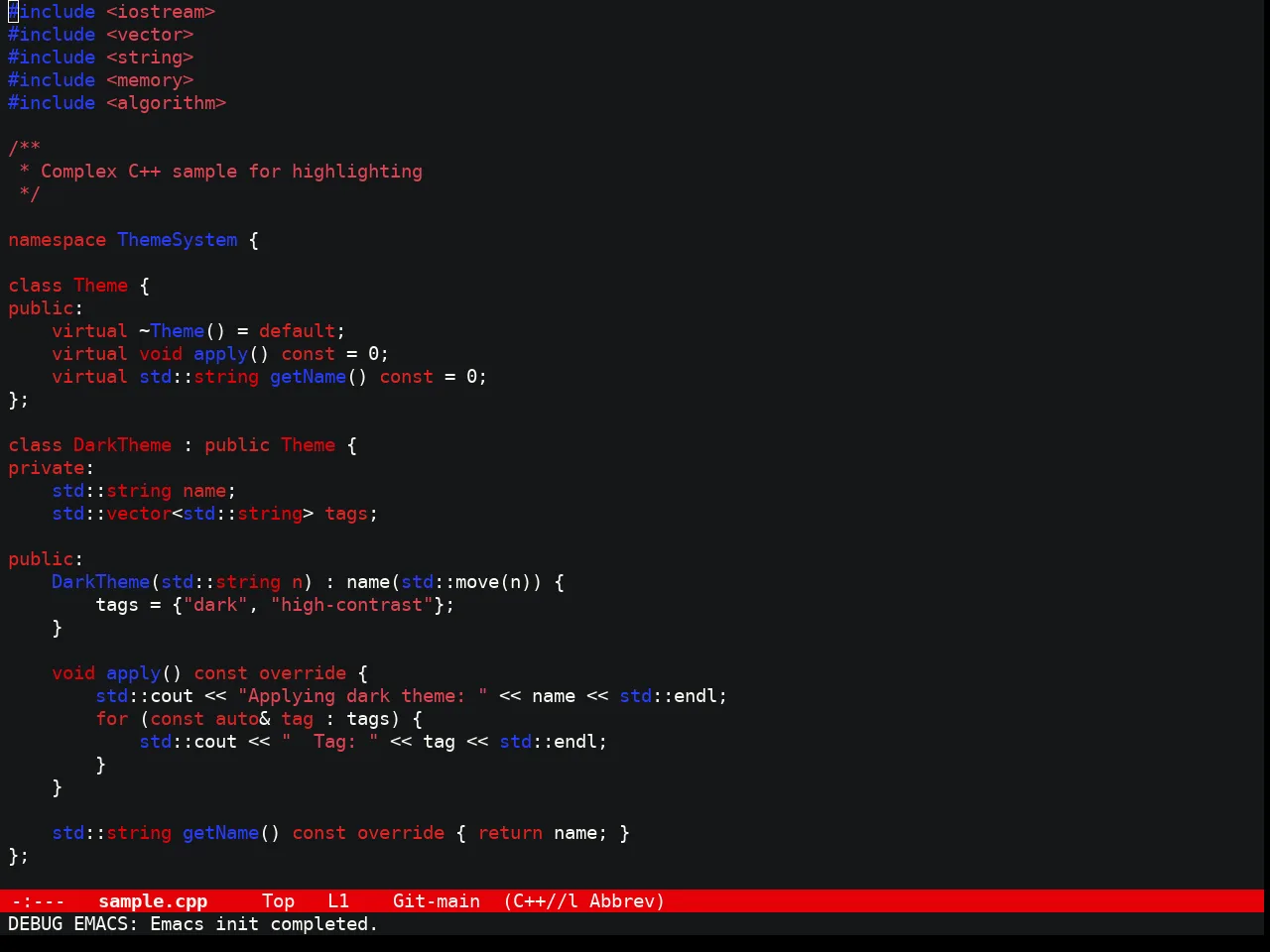Screen dimensions: 1270x952
Task: Click the comment 'Complex C++ sample for highlighting'
Action: pyautogui.click(x=231, y=172)
